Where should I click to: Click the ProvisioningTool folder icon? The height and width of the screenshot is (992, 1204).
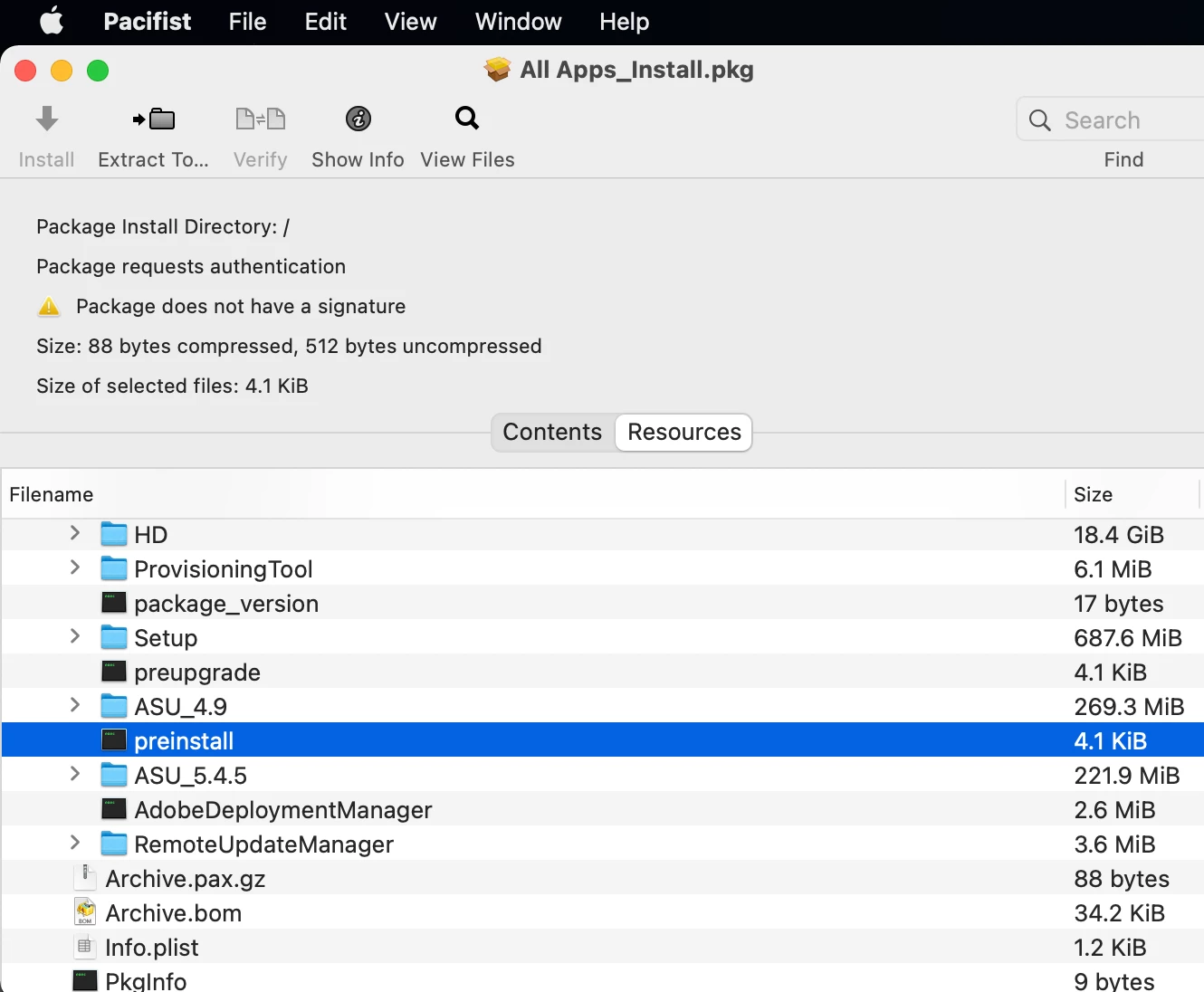point(114,568)
